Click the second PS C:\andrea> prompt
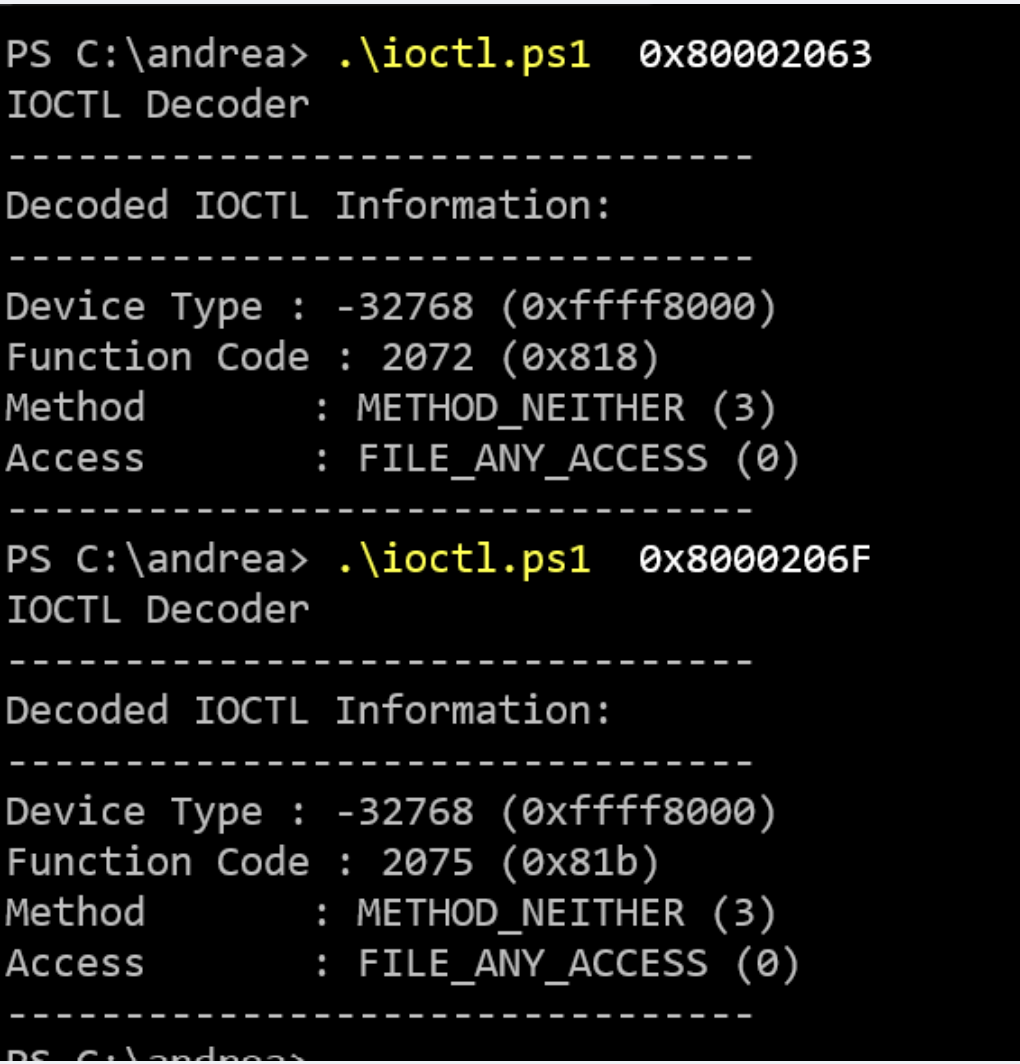The height and width of the screenshot is (1064, 1020). pyautogui.click(x=157, y=559)
